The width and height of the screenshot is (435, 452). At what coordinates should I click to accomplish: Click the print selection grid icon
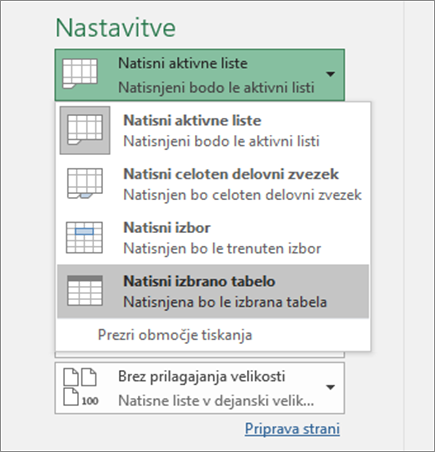[84, 237]
